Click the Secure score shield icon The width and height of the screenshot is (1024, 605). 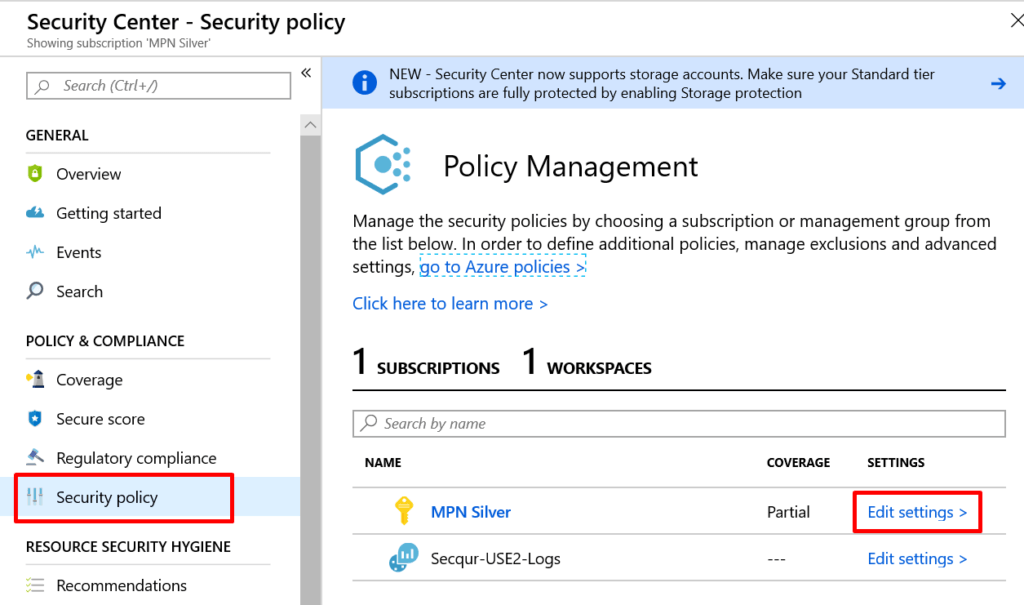click(x=36, y=418)
